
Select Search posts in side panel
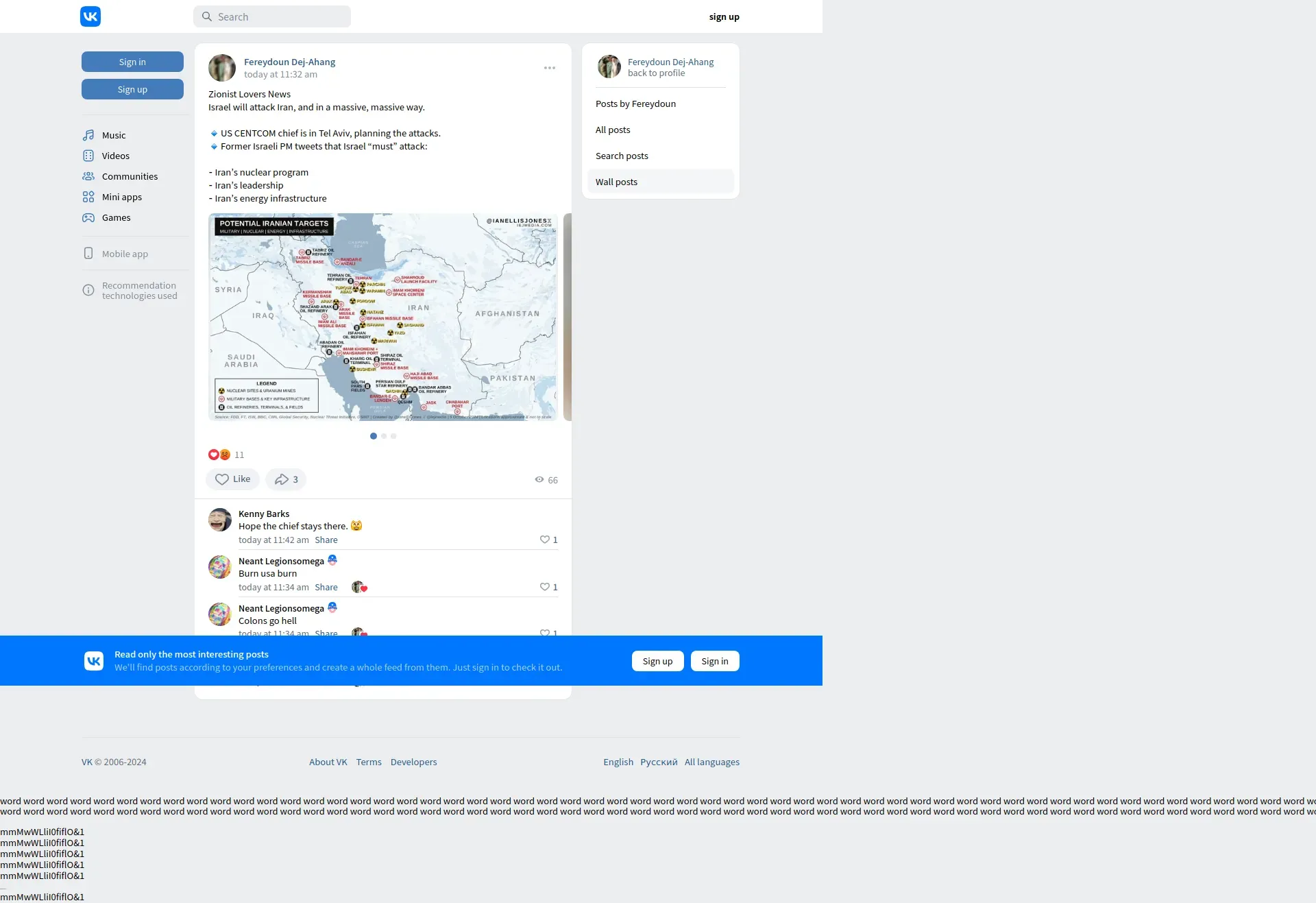coord(622,156)
